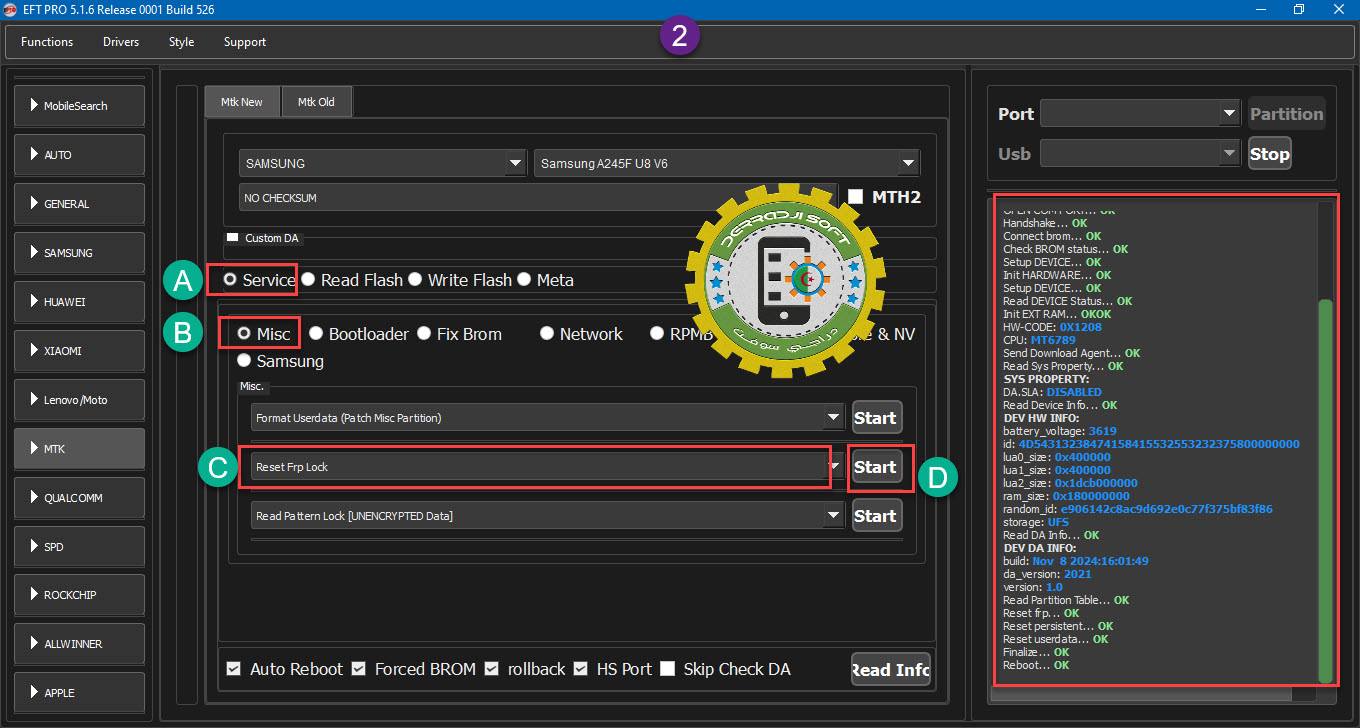Start the Reset Frp Lock operation

[x=875, y=467]
